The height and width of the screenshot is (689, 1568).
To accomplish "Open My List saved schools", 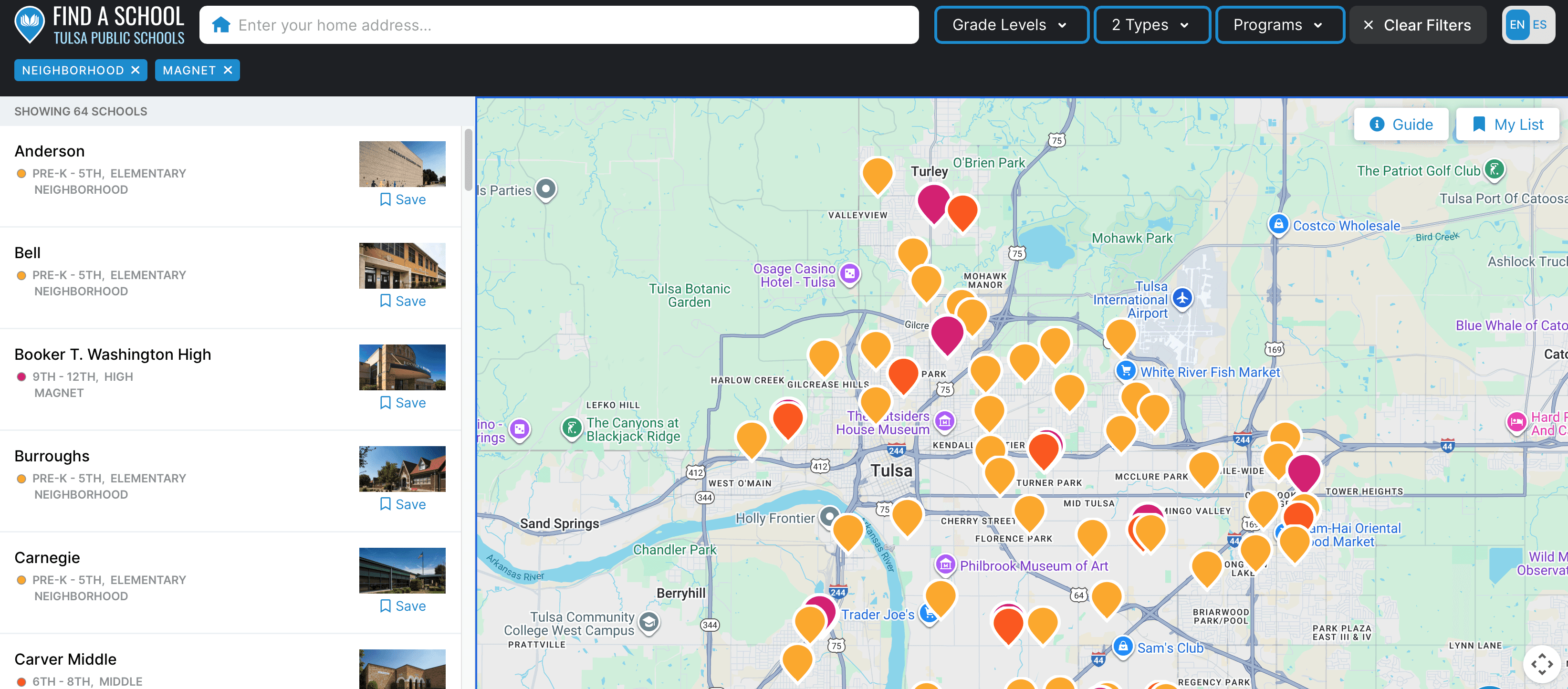I will coord(1507,124).
